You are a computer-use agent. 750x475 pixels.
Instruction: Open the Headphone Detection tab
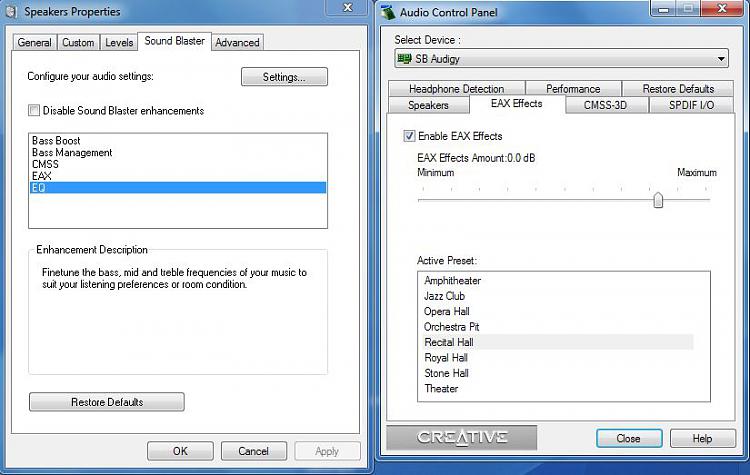pyautogui.click(x=456, y=88)
